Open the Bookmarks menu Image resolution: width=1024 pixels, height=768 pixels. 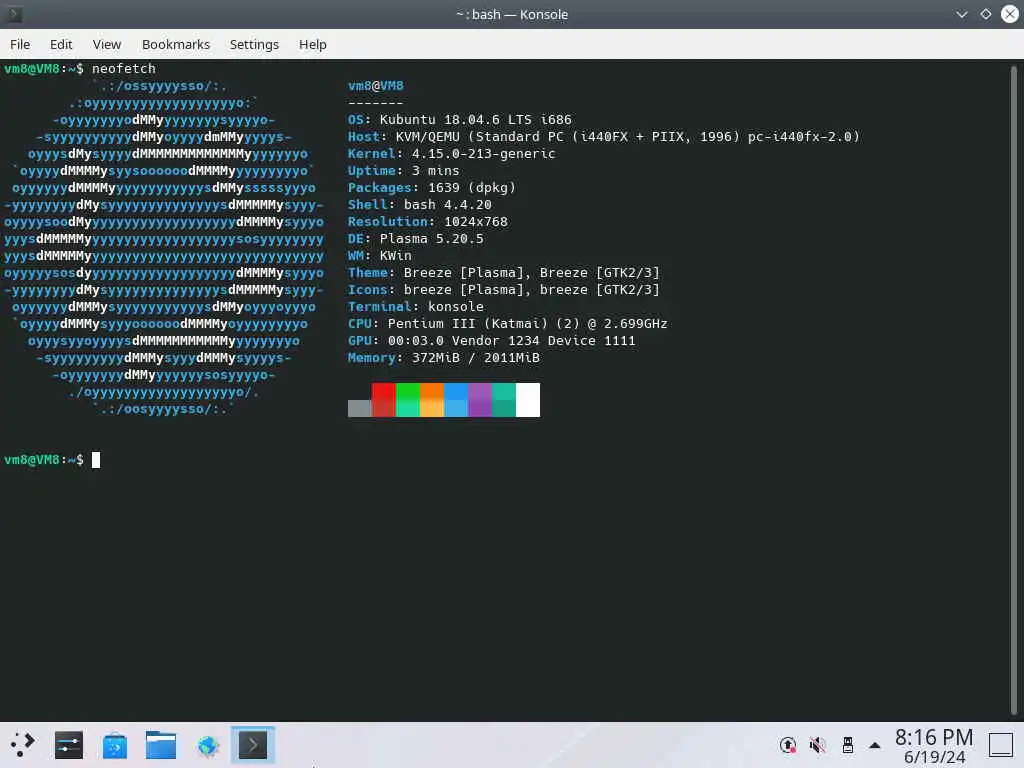(176, 44)
